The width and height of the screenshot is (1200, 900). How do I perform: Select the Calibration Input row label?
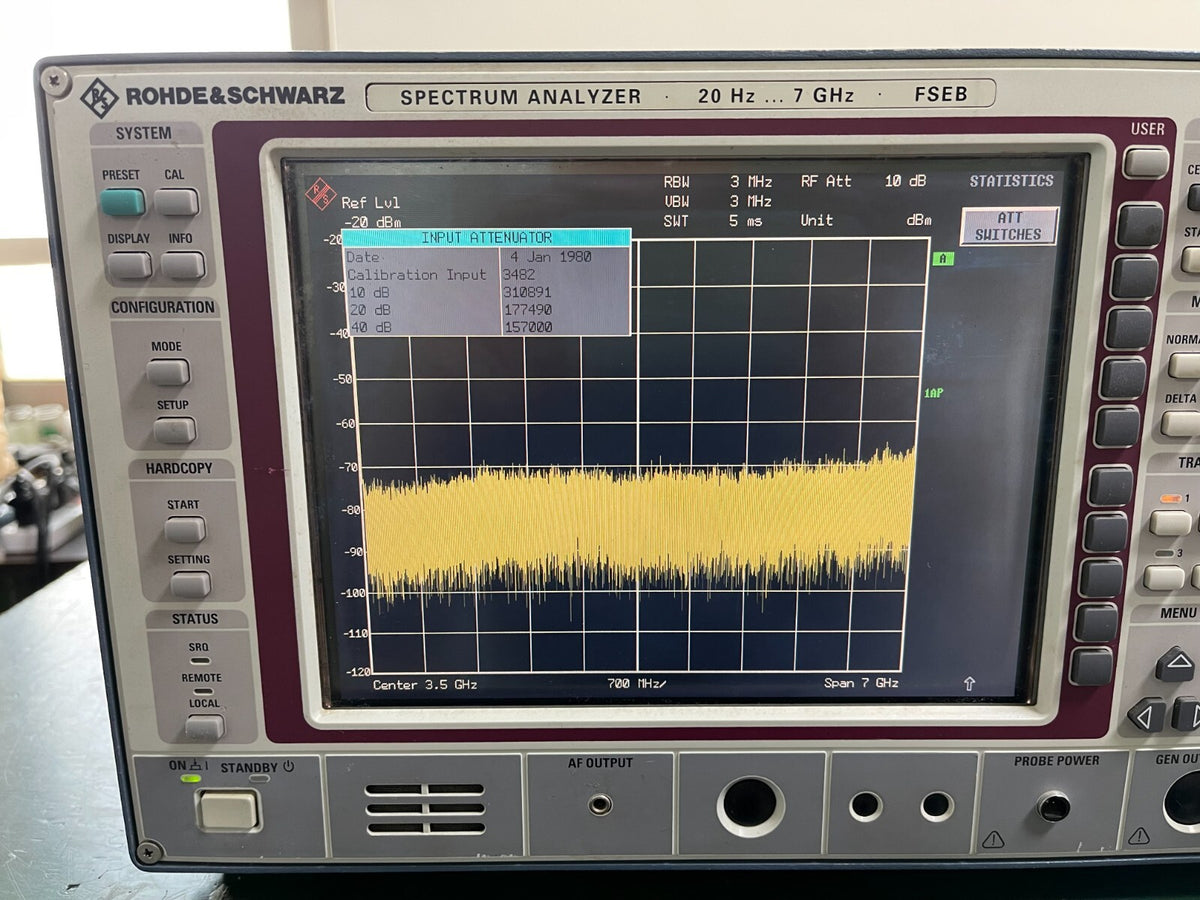pos(418,275)
